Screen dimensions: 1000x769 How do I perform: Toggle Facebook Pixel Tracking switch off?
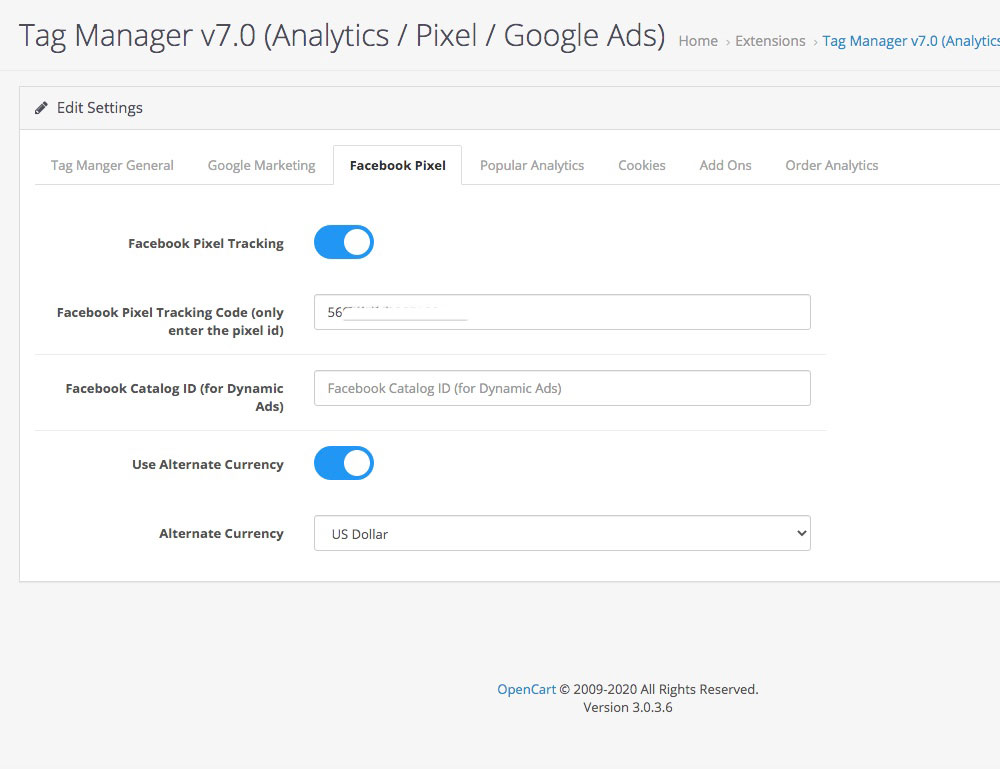pyautogui.click(x=344, y=242)
